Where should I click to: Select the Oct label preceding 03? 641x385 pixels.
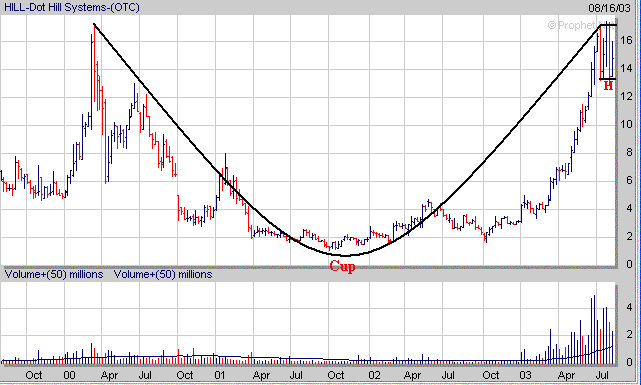coord(491,375)
